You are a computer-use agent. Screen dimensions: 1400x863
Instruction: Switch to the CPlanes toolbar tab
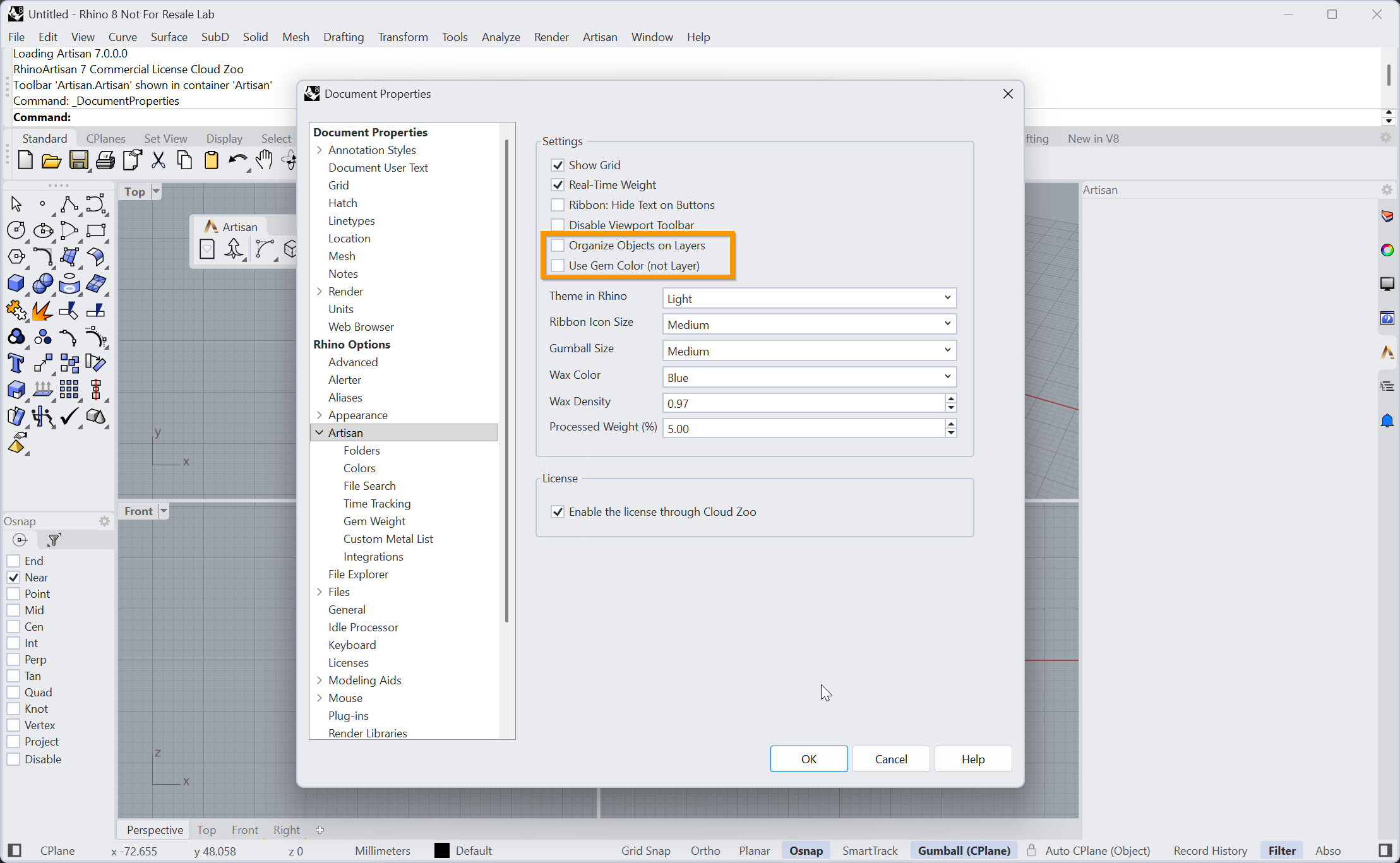[105, 139]
